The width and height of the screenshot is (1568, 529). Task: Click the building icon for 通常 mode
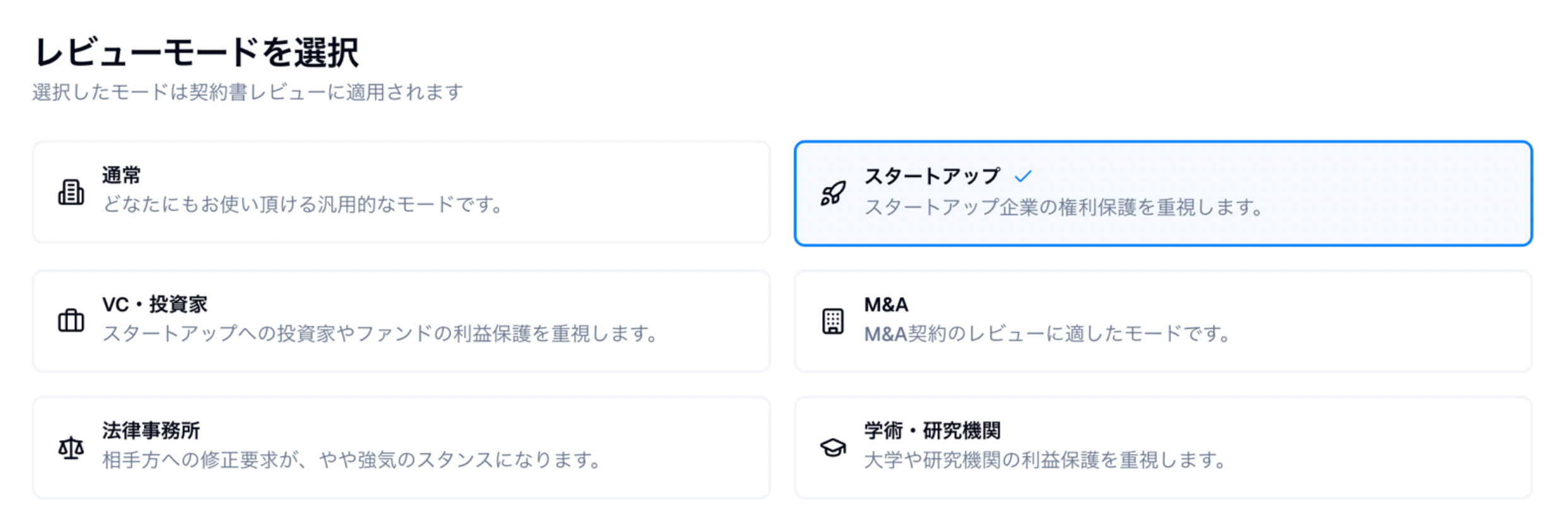click(71, 192)
